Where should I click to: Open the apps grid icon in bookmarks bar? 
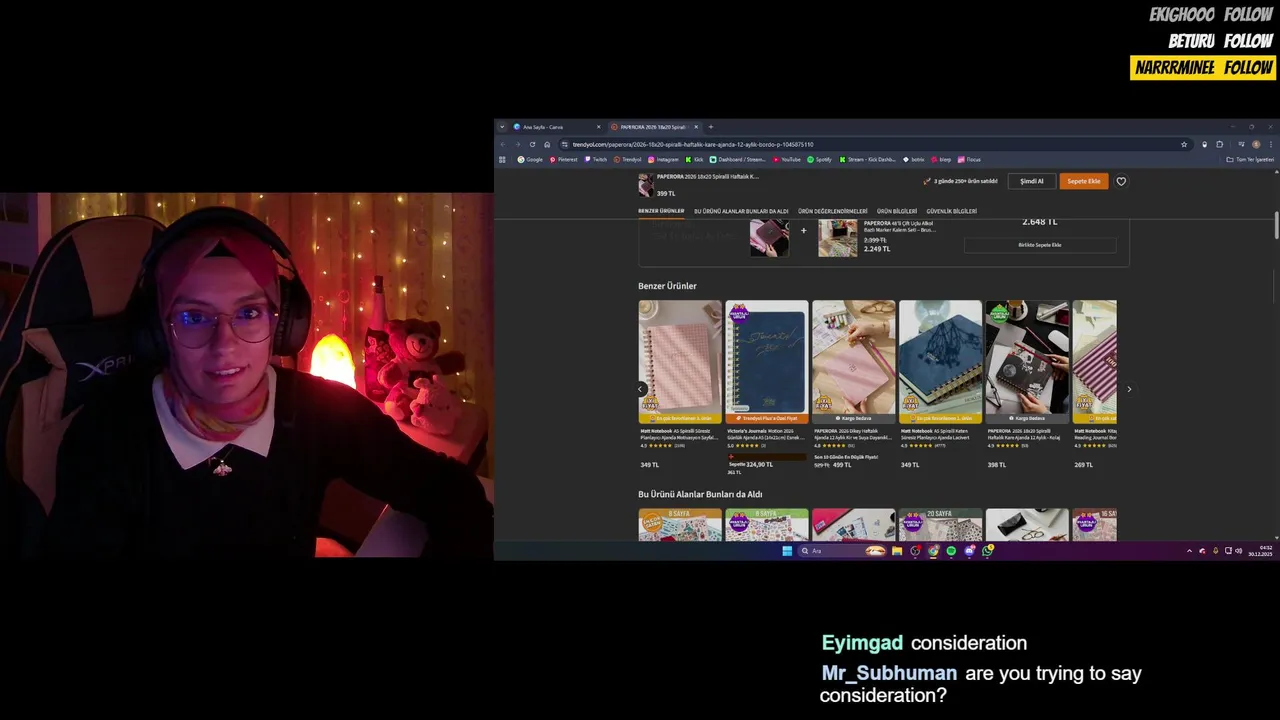(502, 159)
